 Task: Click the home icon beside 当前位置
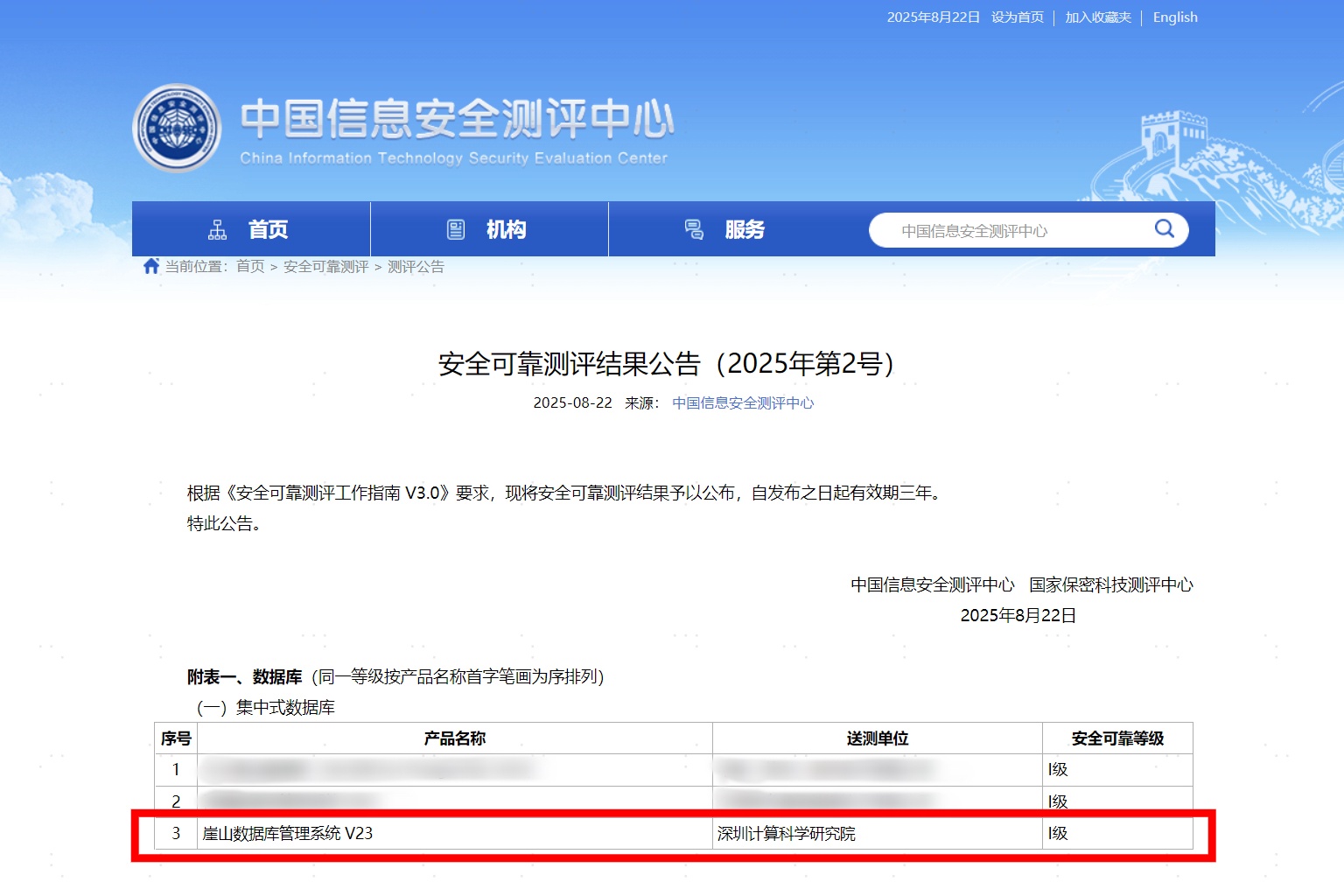point(151,266)
